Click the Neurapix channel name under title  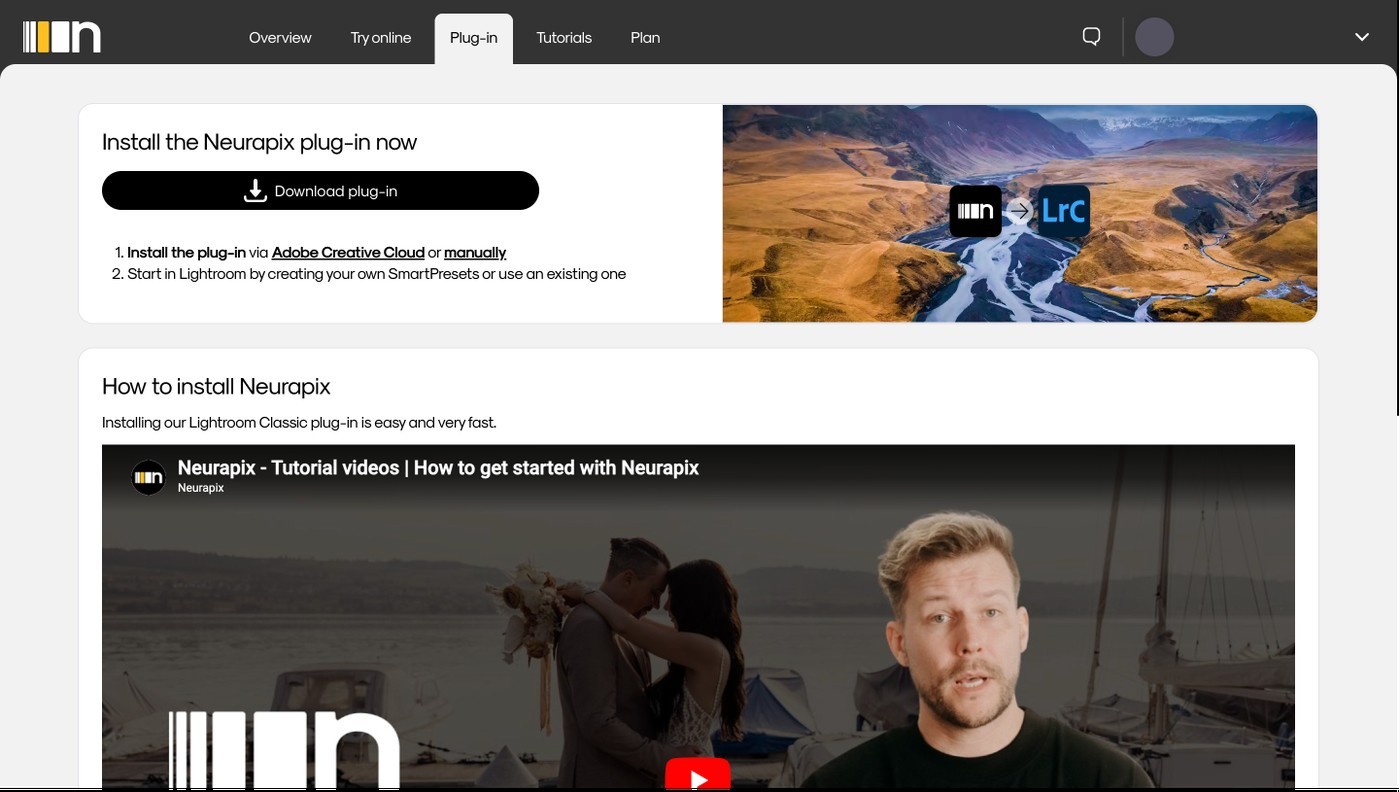(201, 488)
